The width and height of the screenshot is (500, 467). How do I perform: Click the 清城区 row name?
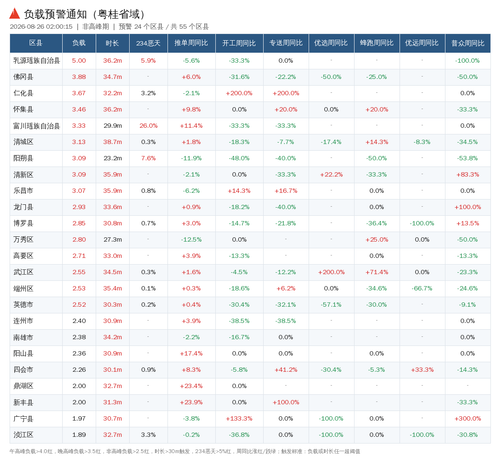pos(23,142)
